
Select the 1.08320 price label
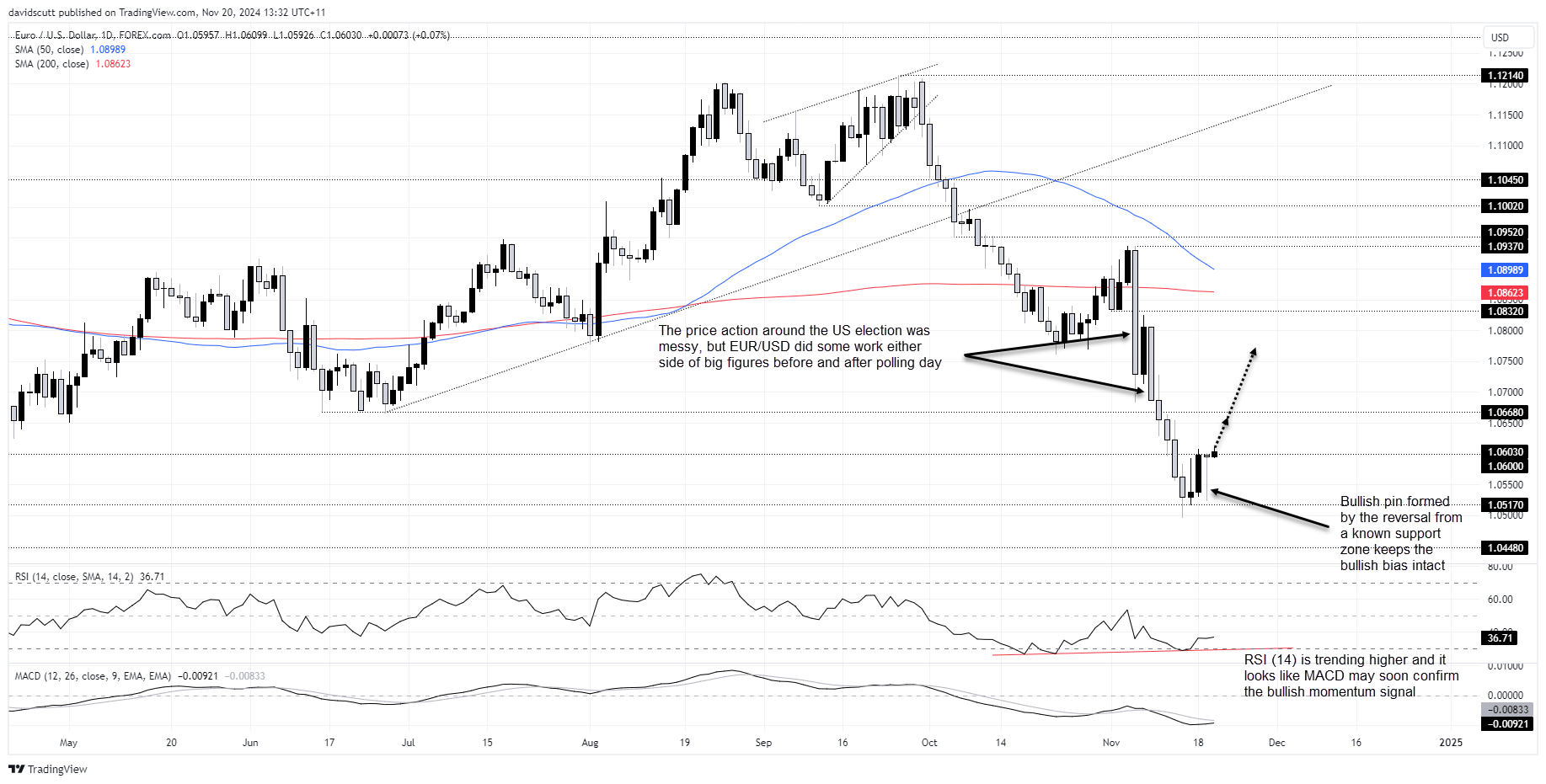pos(1506,312)
